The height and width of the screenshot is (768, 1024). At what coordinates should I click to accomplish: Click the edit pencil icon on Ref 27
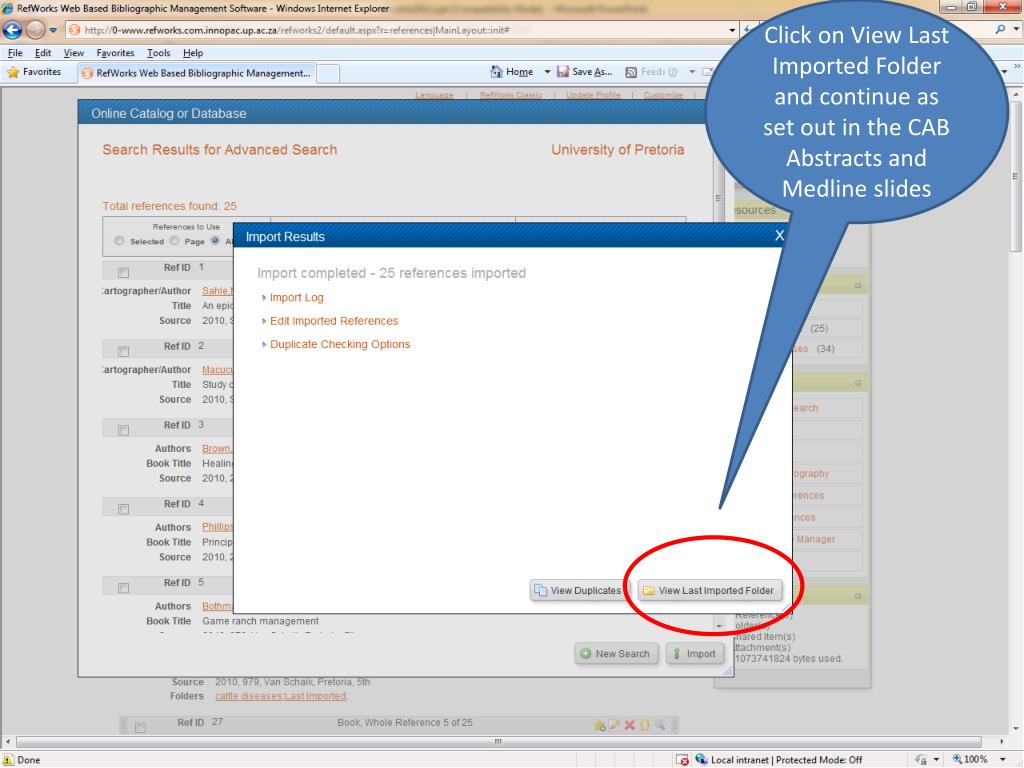click(x=615, y=725)
